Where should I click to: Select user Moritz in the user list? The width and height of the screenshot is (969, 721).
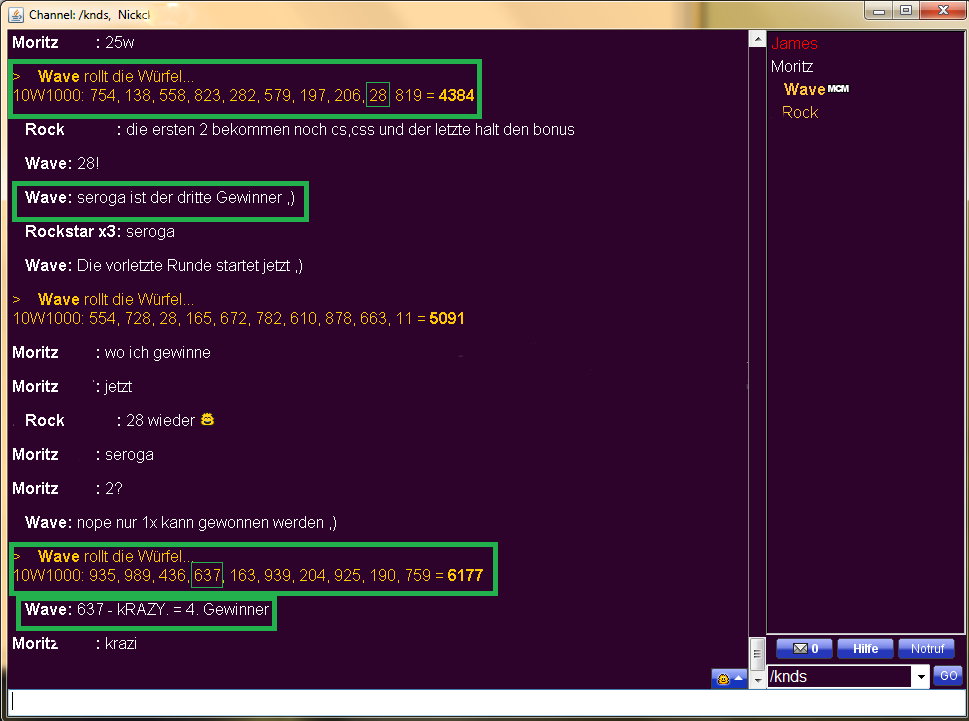point(792,66)
